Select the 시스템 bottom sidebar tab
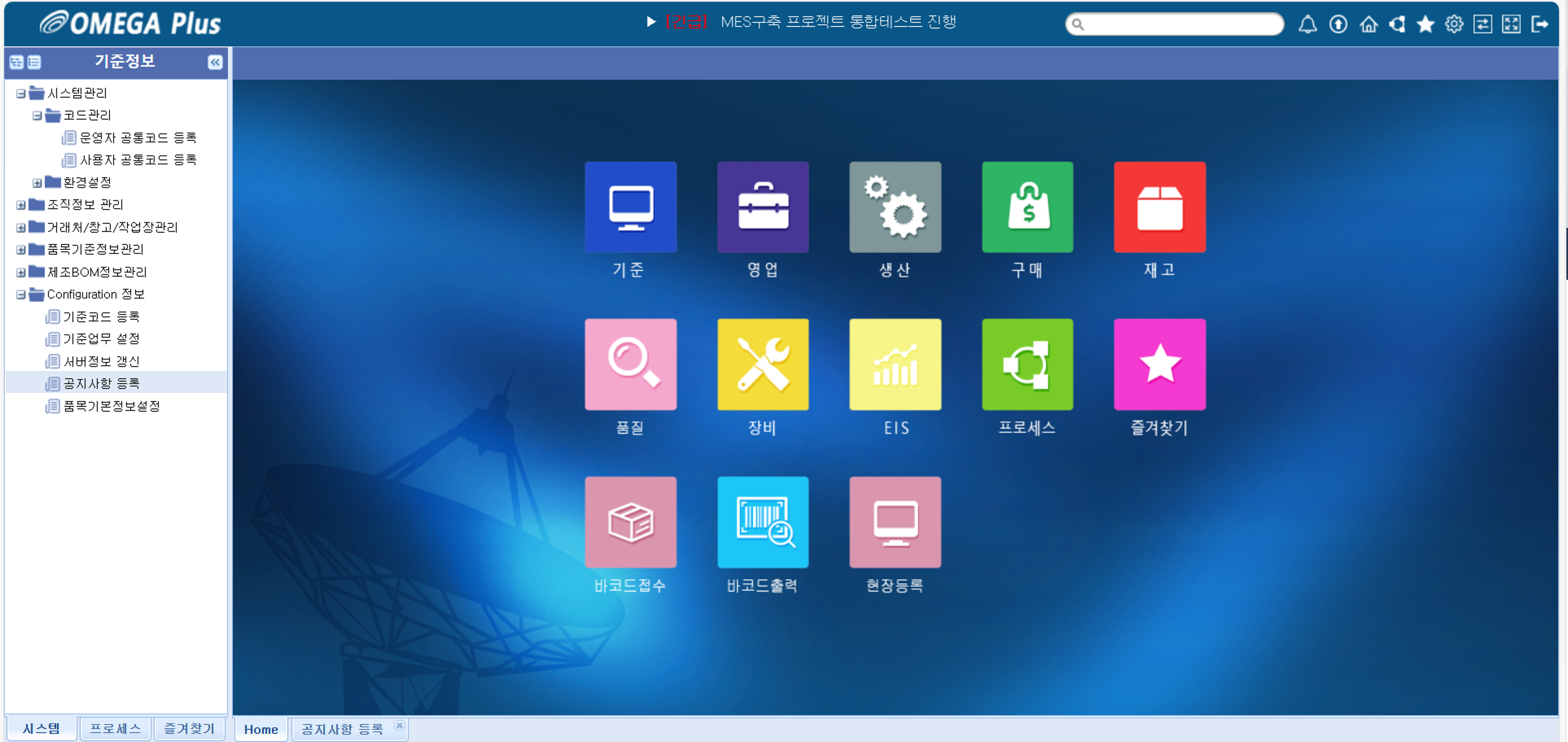Image resolution: width=1568 pixels, height=742 pixels. (42, 729)
